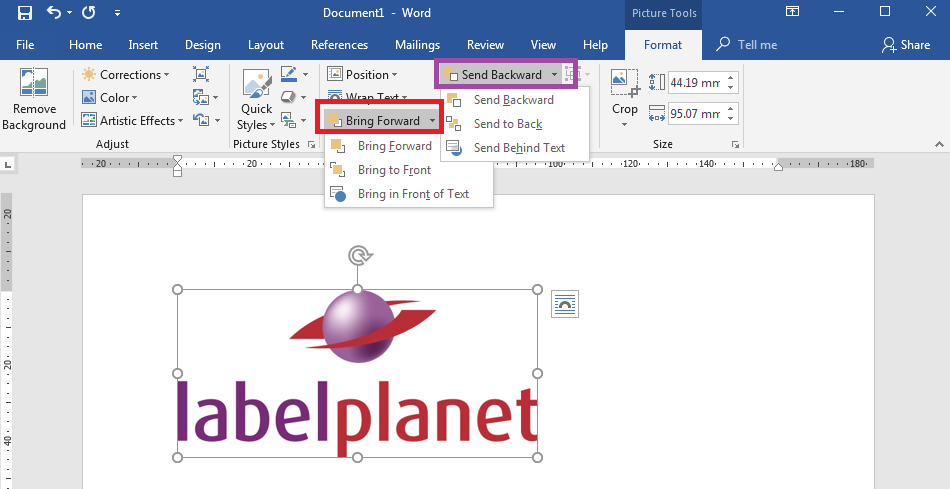Increase width with the up stepper
This screenshot has width=950, height=489.
click(731, 109)
